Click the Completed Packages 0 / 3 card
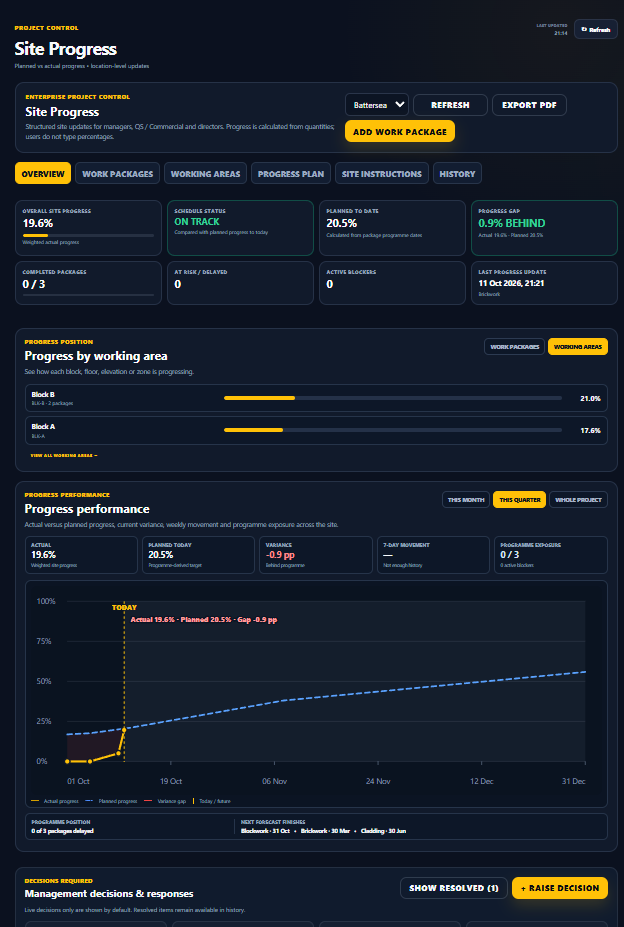 pos(88,283)
